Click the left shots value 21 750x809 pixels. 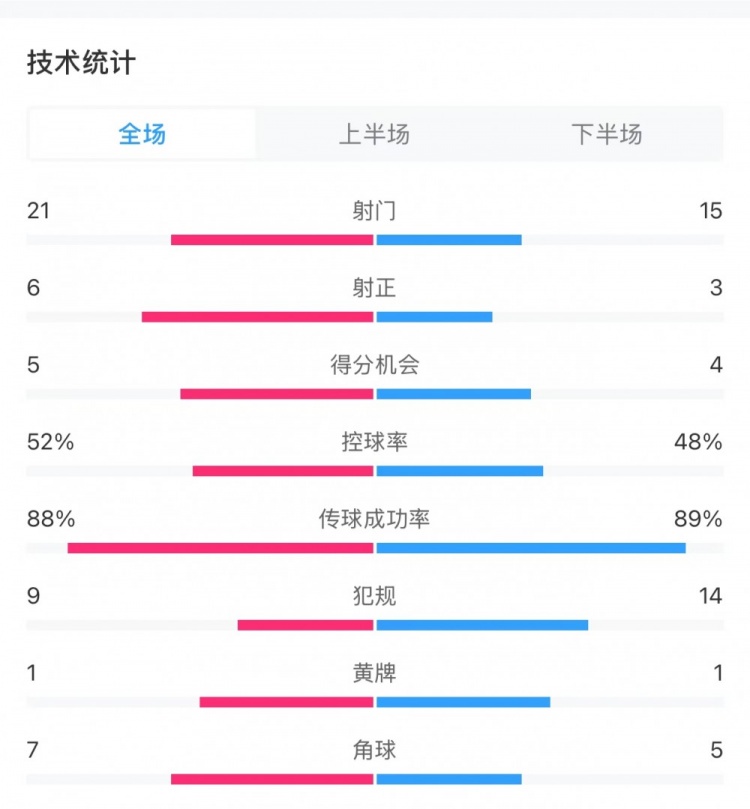[x=39, y=211]
